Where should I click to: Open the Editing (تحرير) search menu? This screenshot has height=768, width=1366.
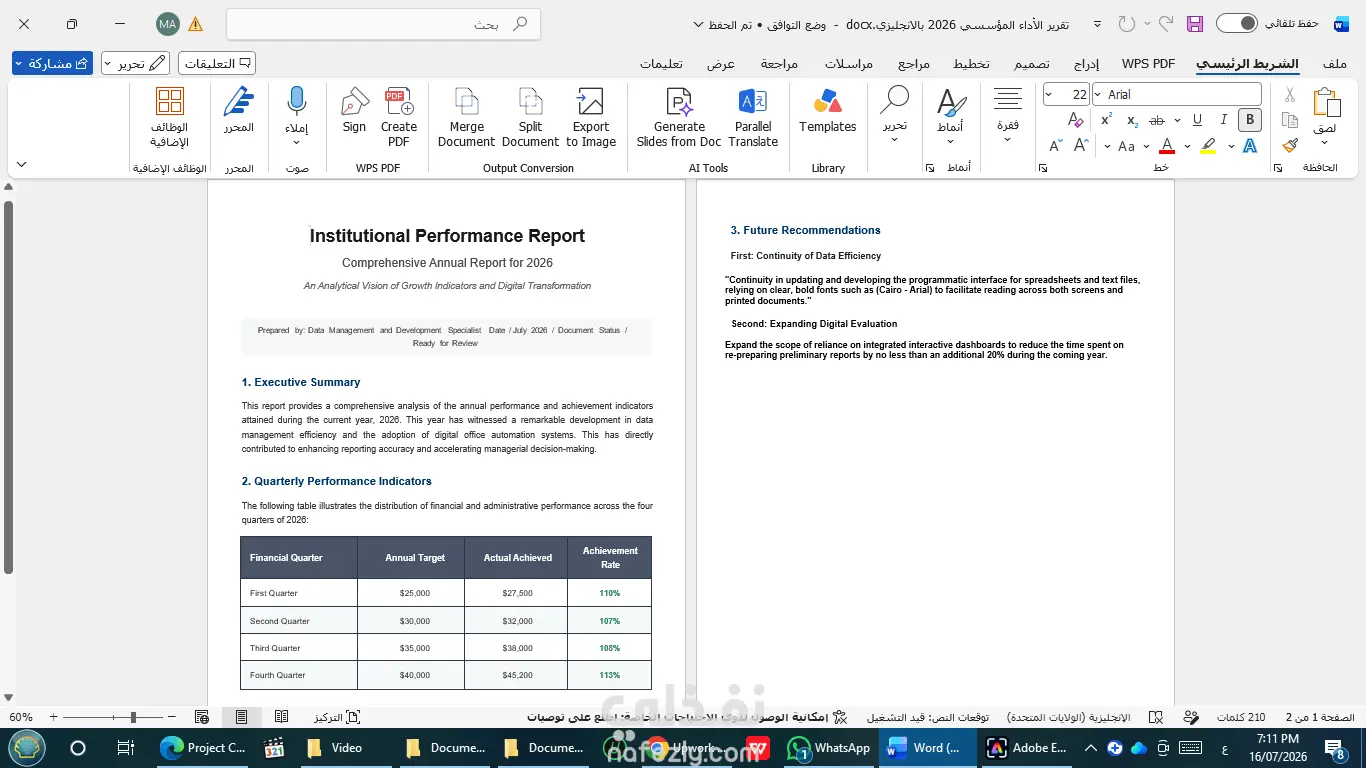tap(894, 115)
